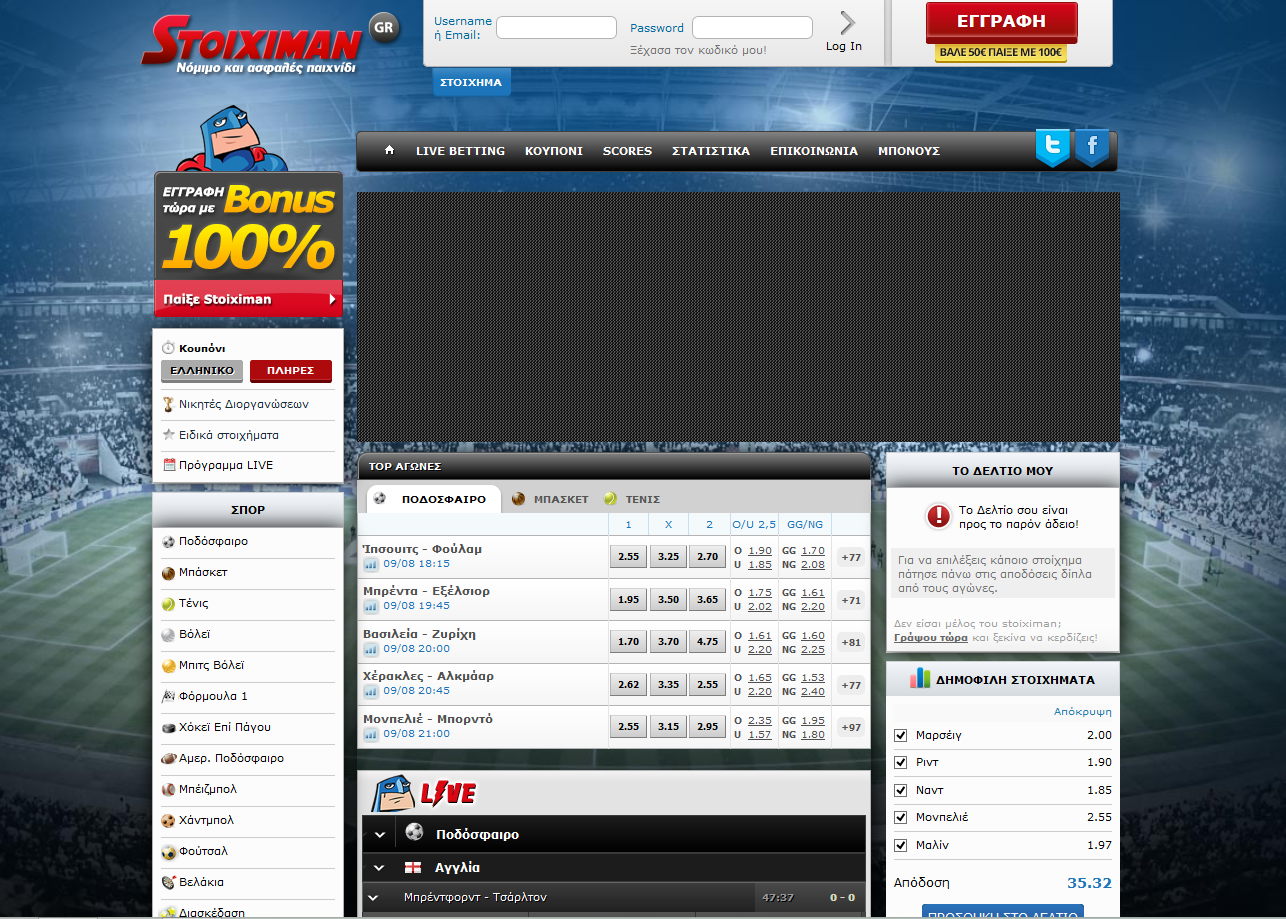
Task: Expand +71 markets for Μπρέντα - Εξέλσιορ
Action: [x=851, y=600]
